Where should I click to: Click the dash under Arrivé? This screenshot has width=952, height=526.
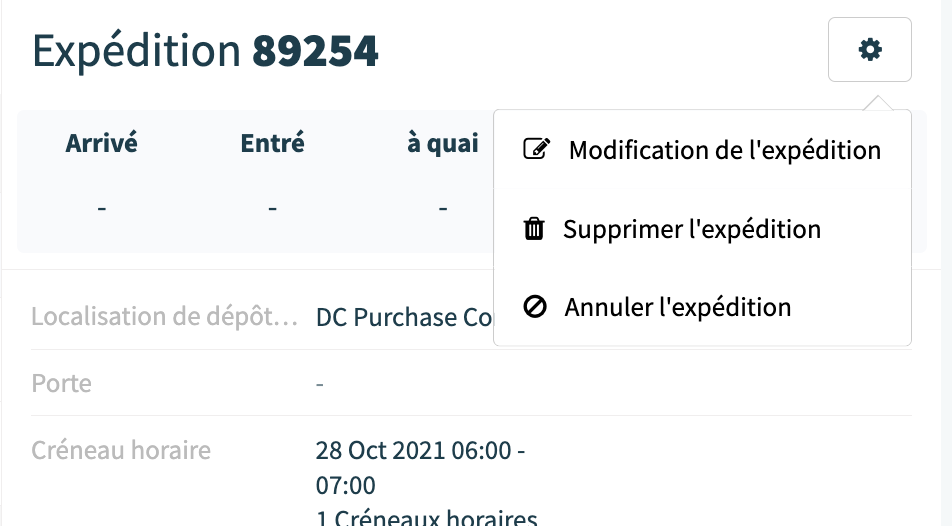pyautogui.click(x=101, y=208)
